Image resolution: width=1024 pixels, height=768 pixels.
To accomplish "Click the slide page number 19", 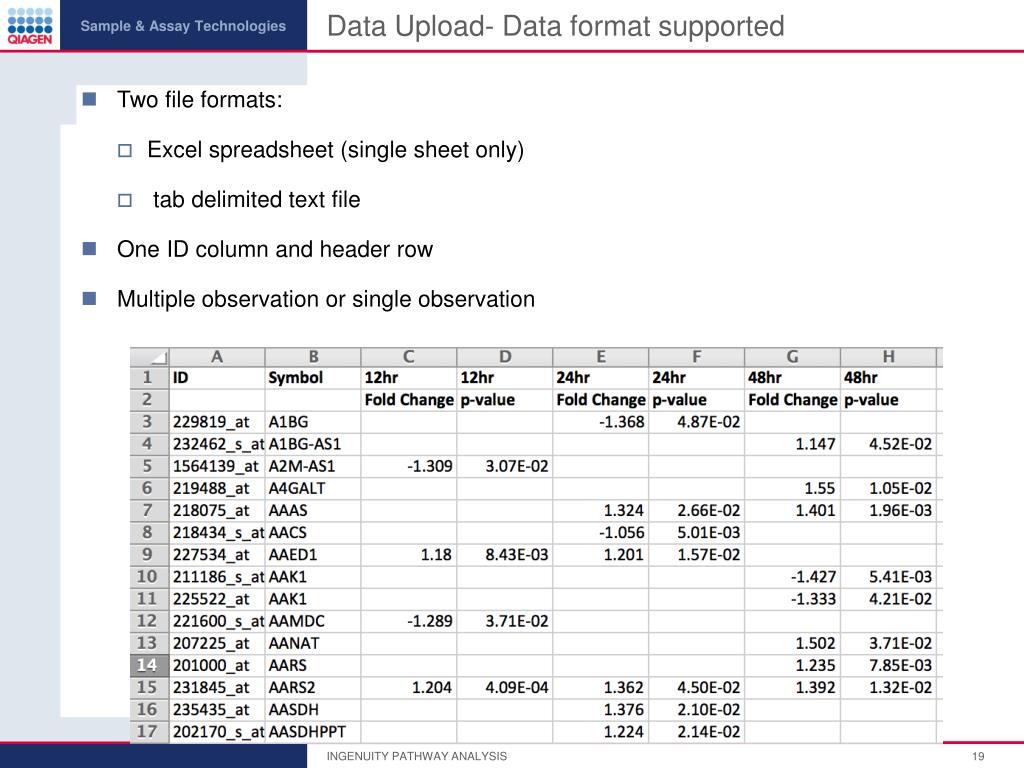I will point(978,756).
